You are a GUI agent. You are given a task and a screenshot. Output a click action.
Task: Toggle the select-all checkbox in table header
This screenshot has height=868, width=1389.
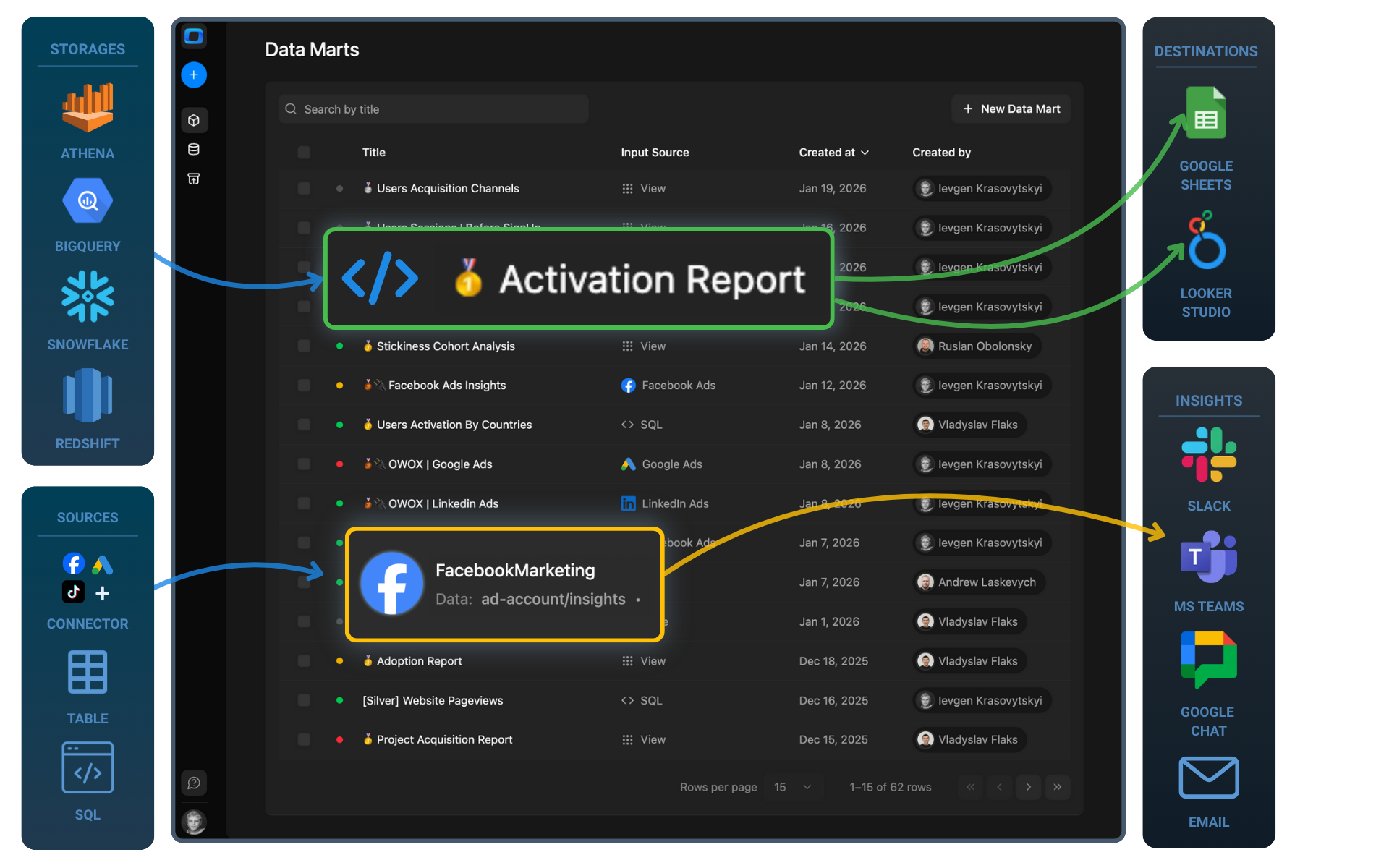(304, 153)
